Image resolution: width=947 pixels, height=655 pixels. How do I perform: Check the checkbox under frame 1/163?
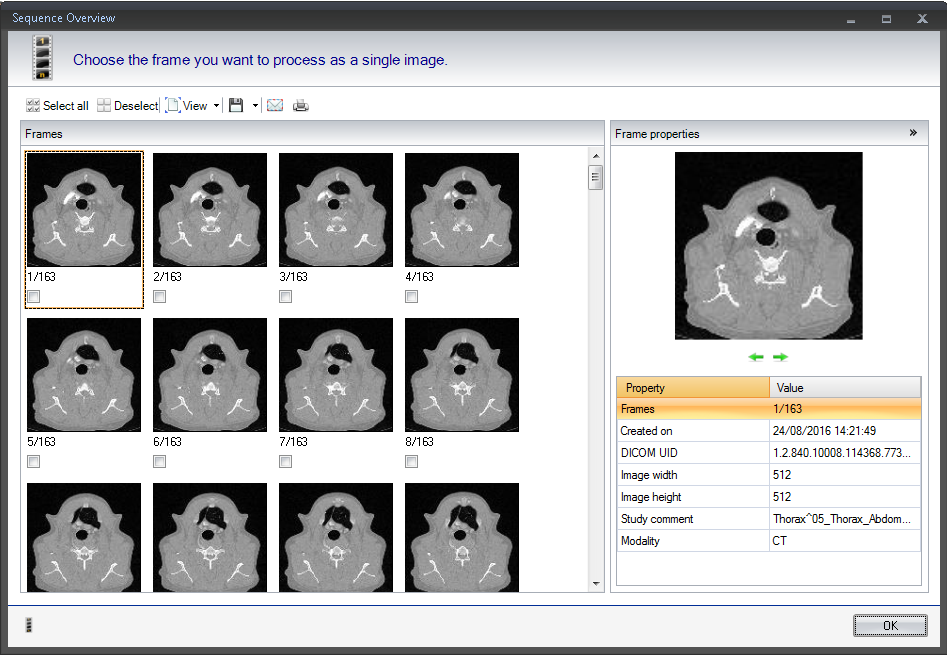(34, 297)
